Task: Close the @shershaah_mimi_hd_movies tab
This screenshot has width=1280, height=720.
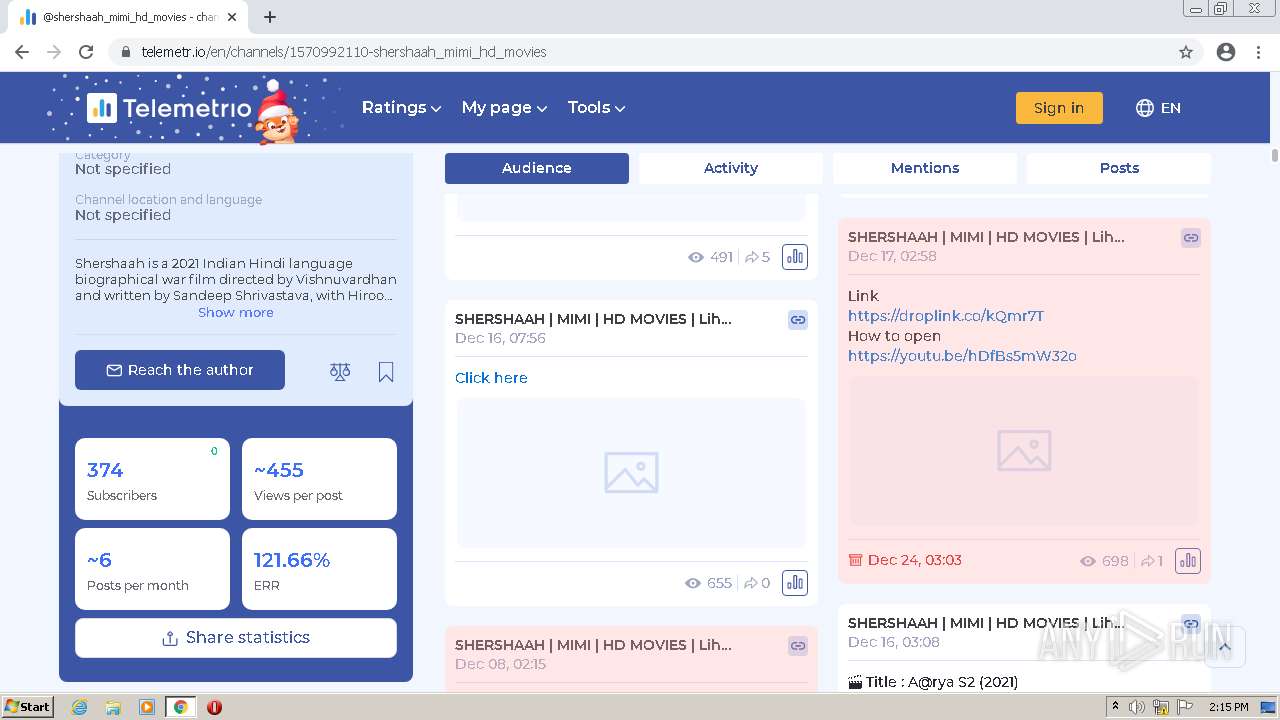Action: [232, 17]
